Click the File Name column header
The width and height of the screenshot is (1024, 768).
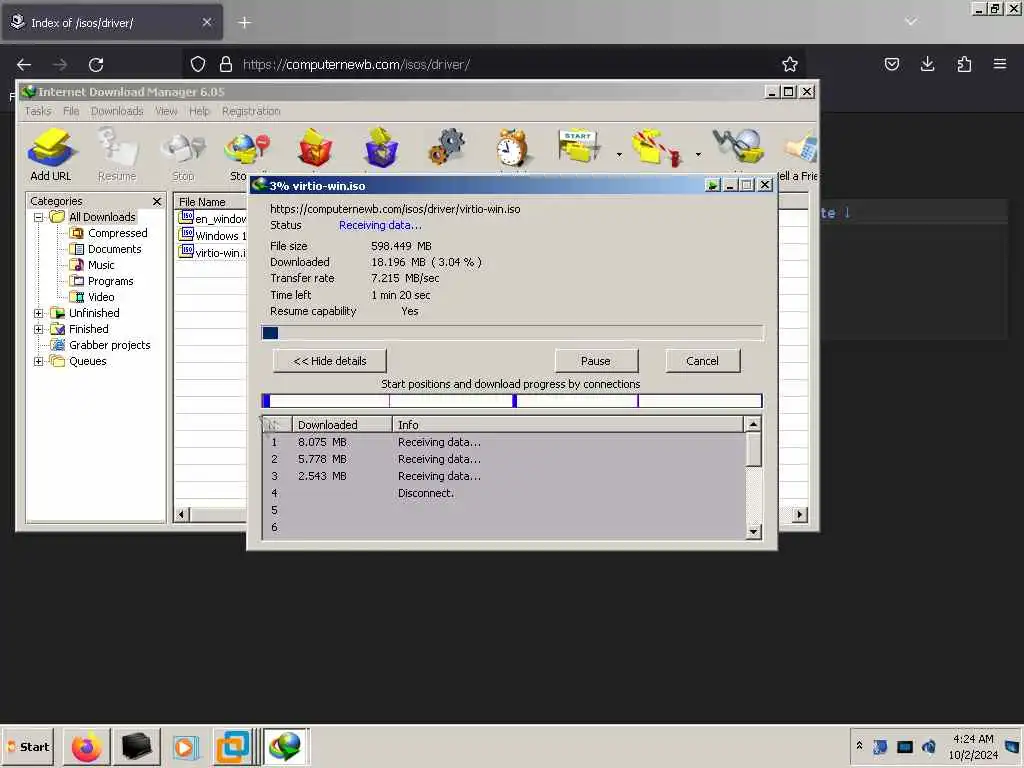[211, 202]
